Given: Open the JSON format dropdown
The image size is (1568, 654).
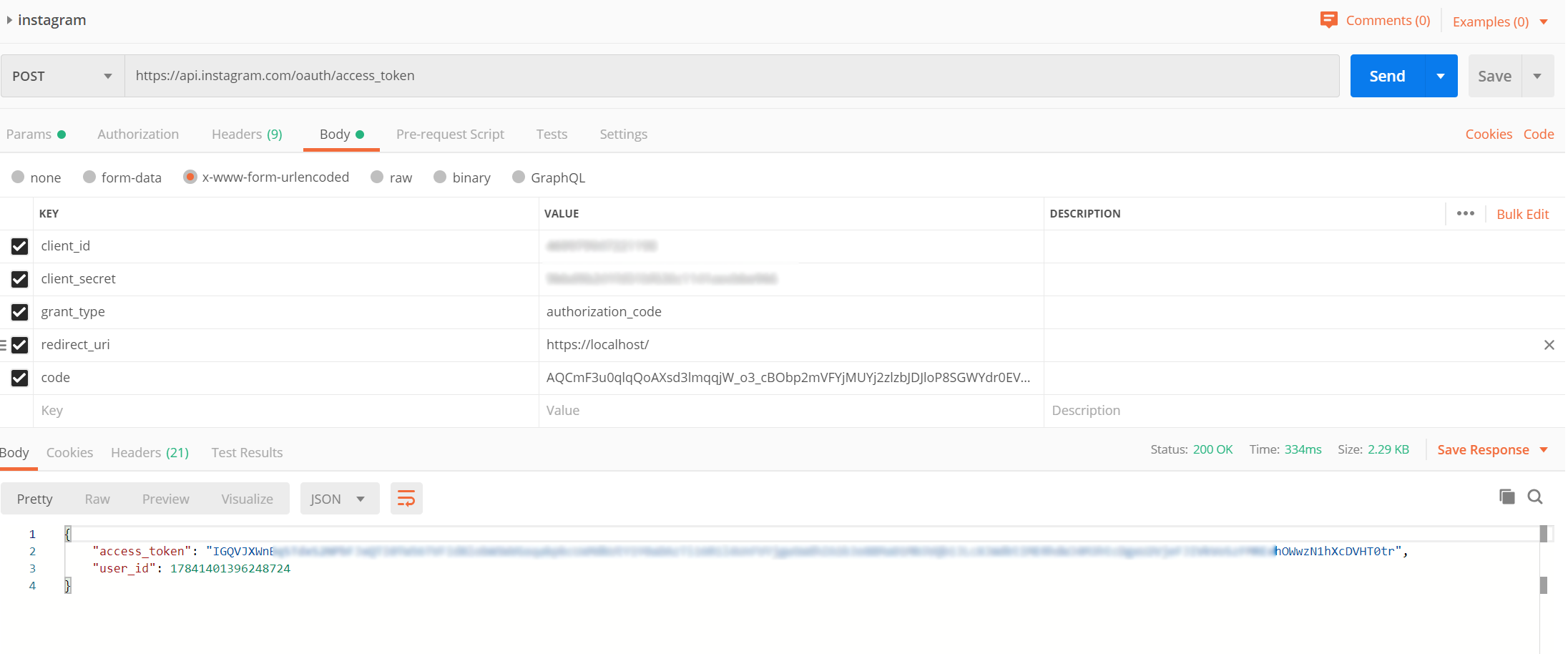Looking at the screenshot, I should tap(339, 499).
